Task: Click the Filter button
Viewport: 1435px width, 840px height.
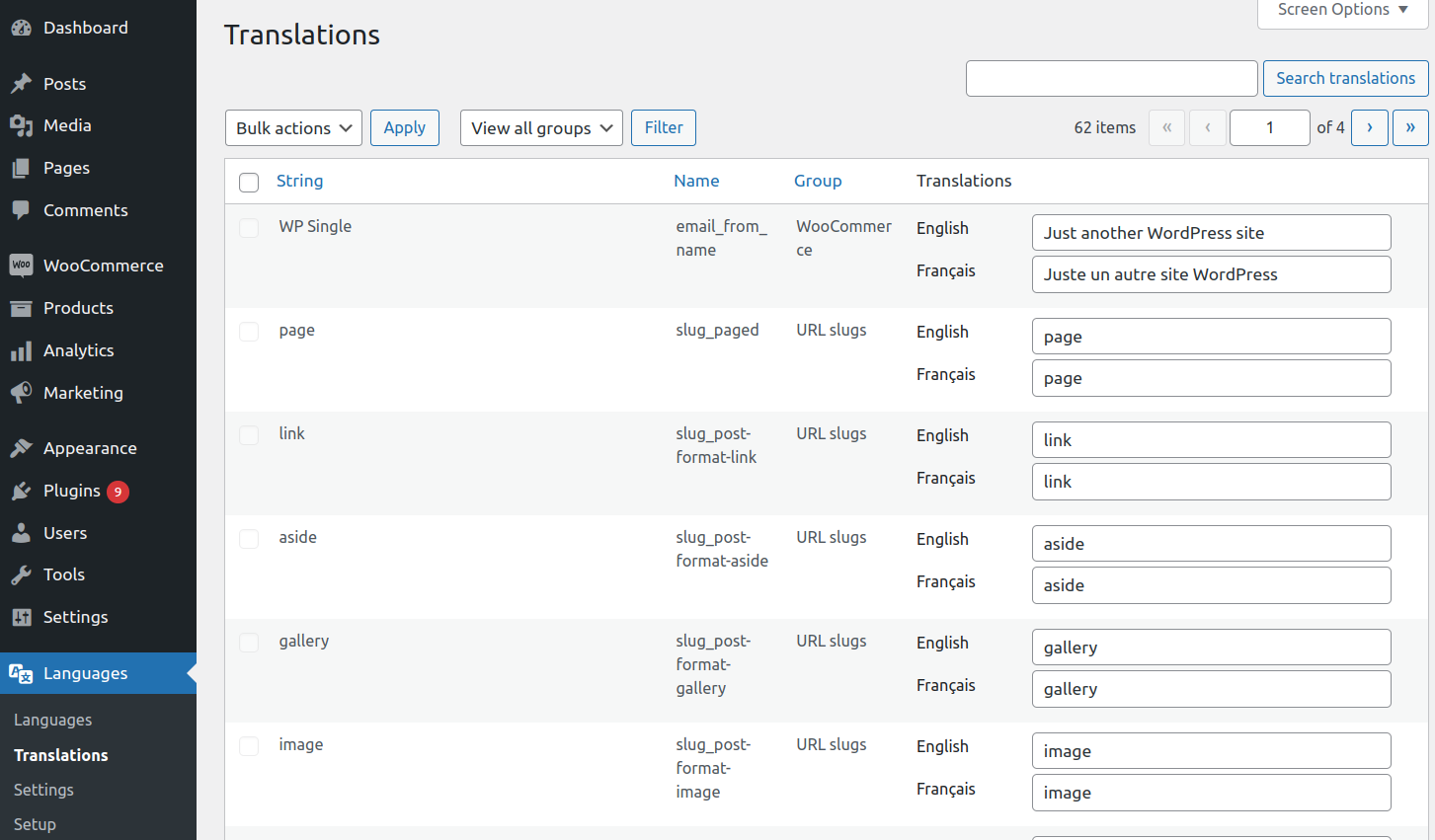Action: pos(664,127)
